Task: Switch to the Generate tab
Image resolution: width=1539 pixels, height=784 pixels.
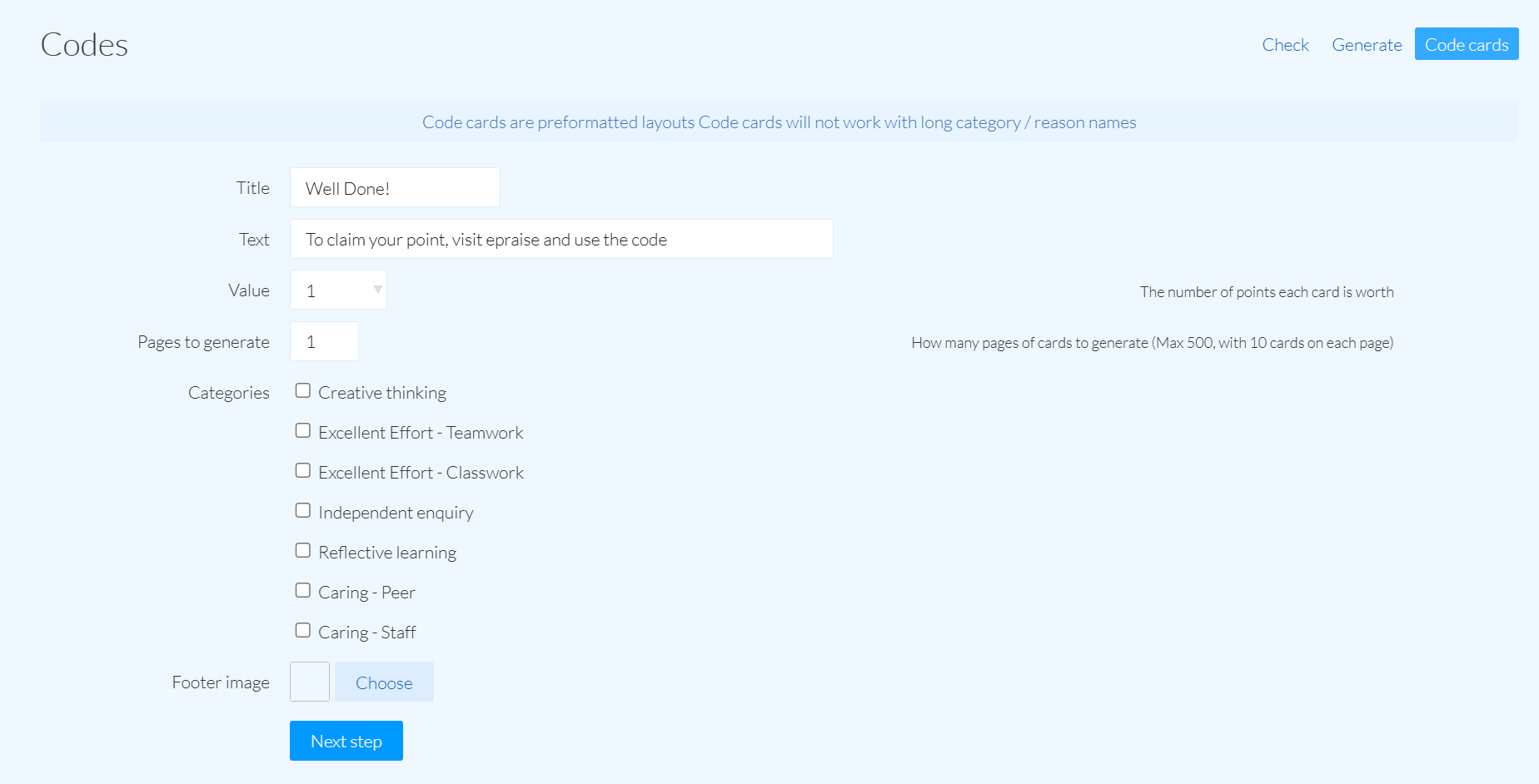Action: click(1367, 45)
